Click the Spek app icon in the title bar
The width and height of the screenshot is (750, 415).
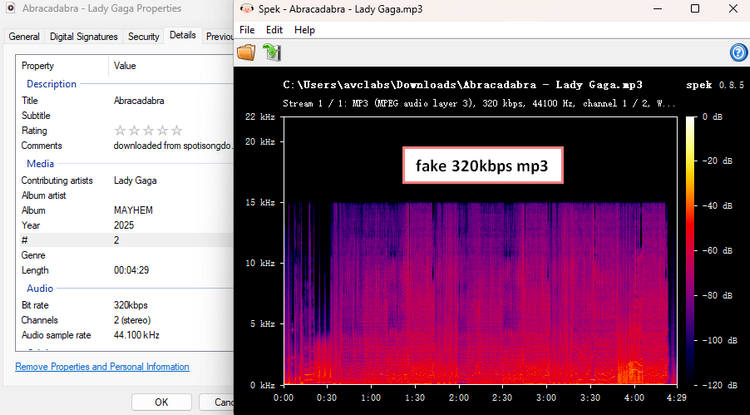point(246,9)
